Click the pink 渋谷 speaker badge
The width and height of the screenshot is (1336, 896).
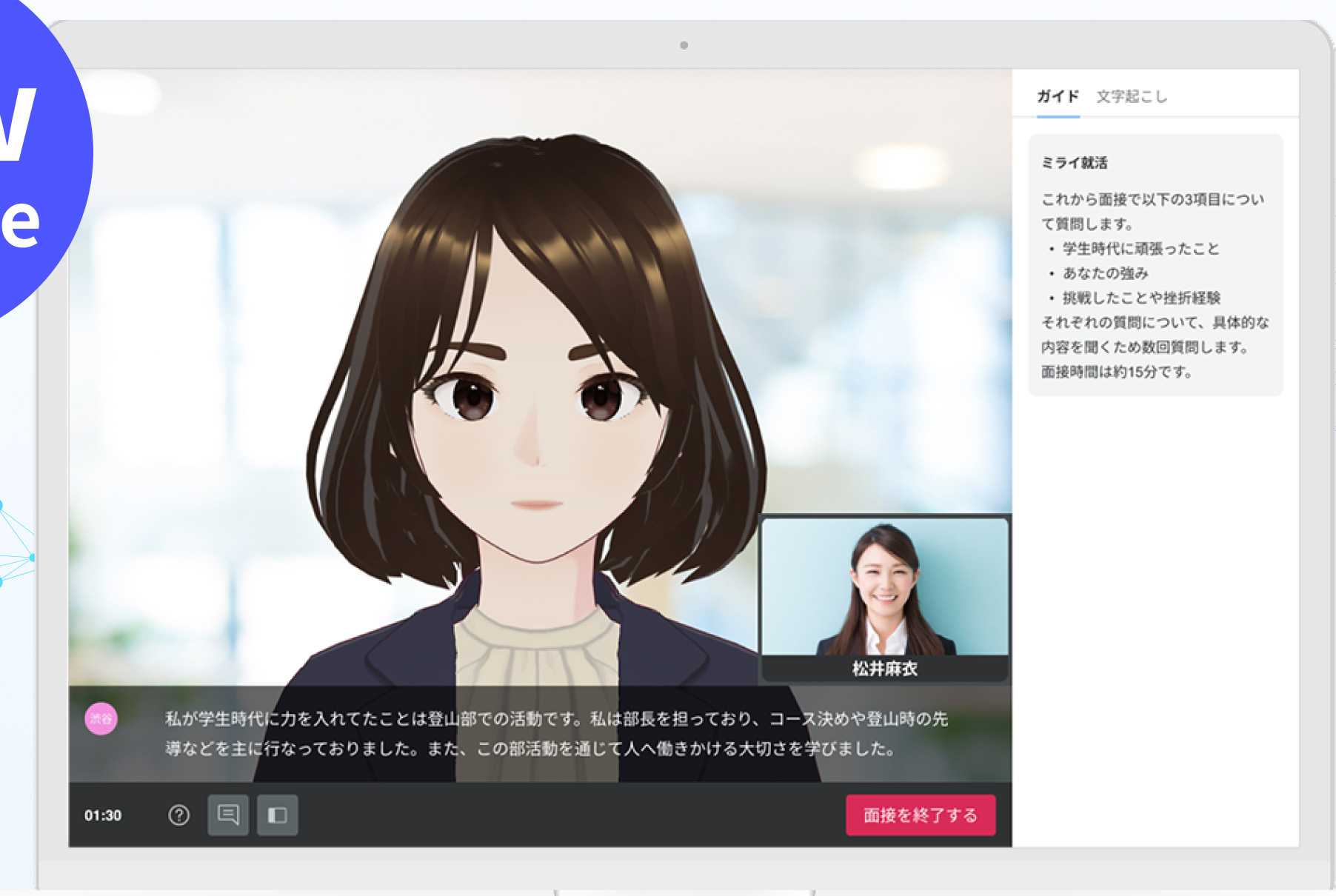pyautogui.click(x=101, y=718)
